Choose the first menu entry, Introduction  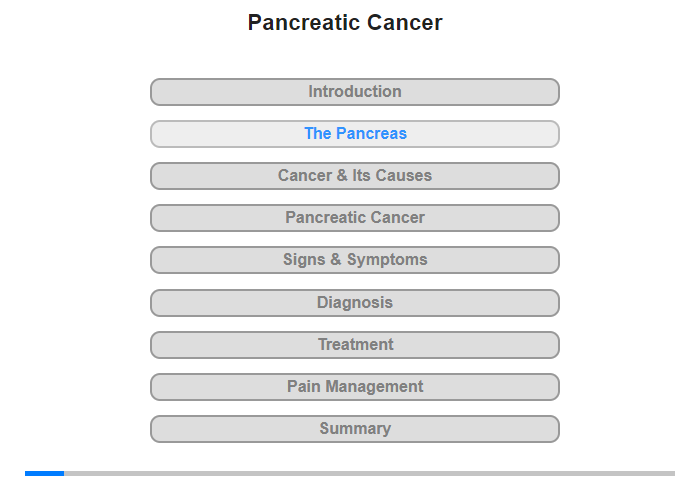[x=354, y=92]
